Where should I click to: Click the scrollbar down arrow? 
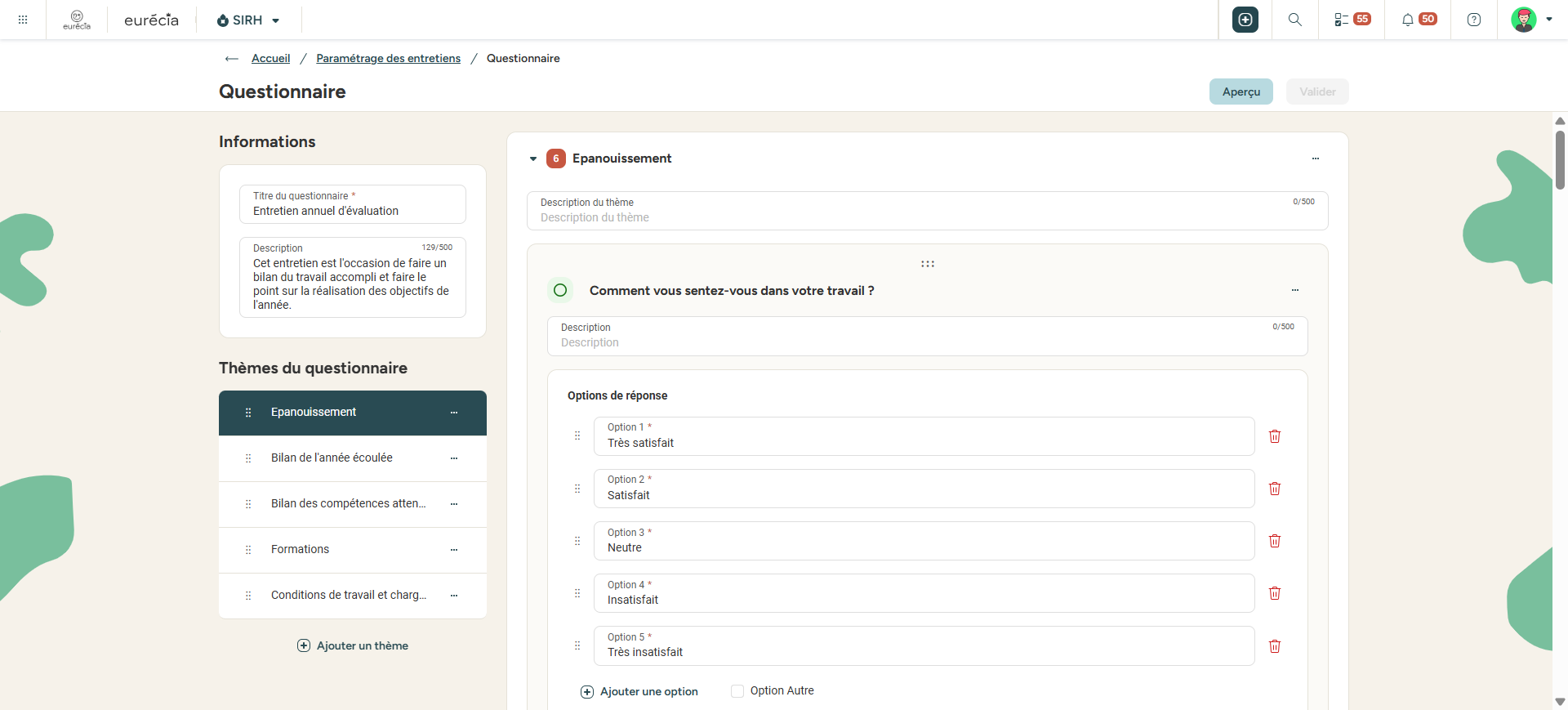coord(1560,702)
